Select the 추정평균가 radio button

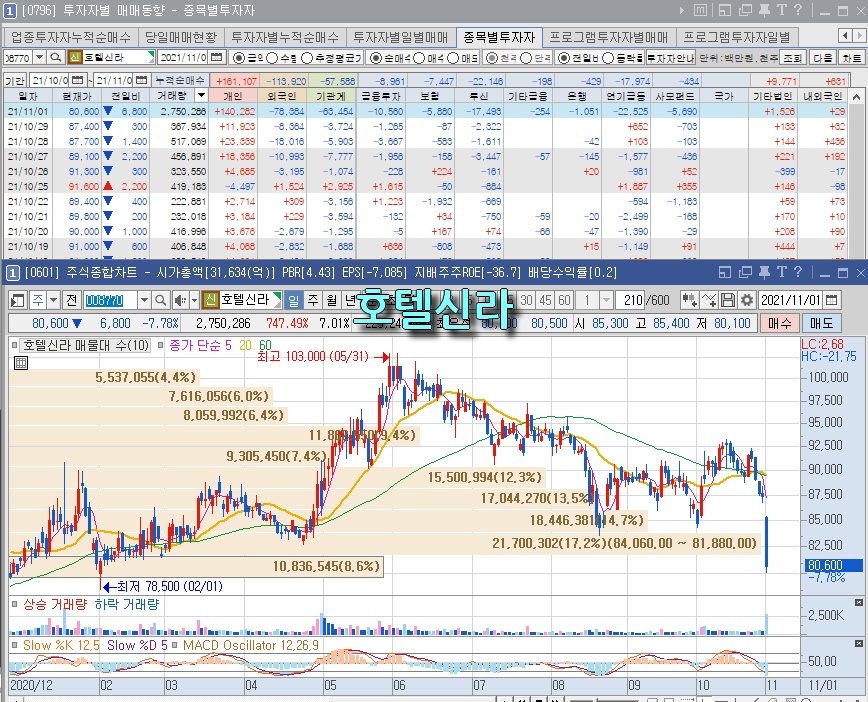pos(307,58)
